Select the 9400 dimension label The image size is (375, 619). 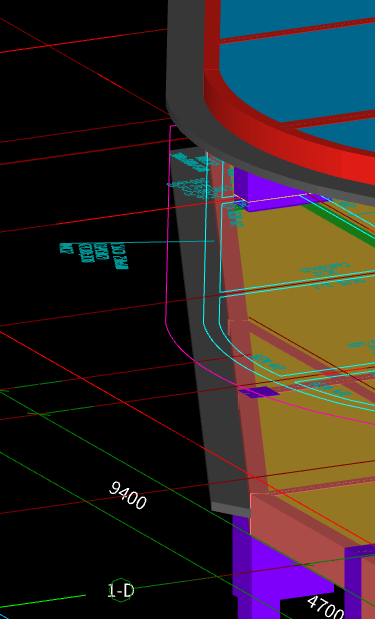[128, 495]
